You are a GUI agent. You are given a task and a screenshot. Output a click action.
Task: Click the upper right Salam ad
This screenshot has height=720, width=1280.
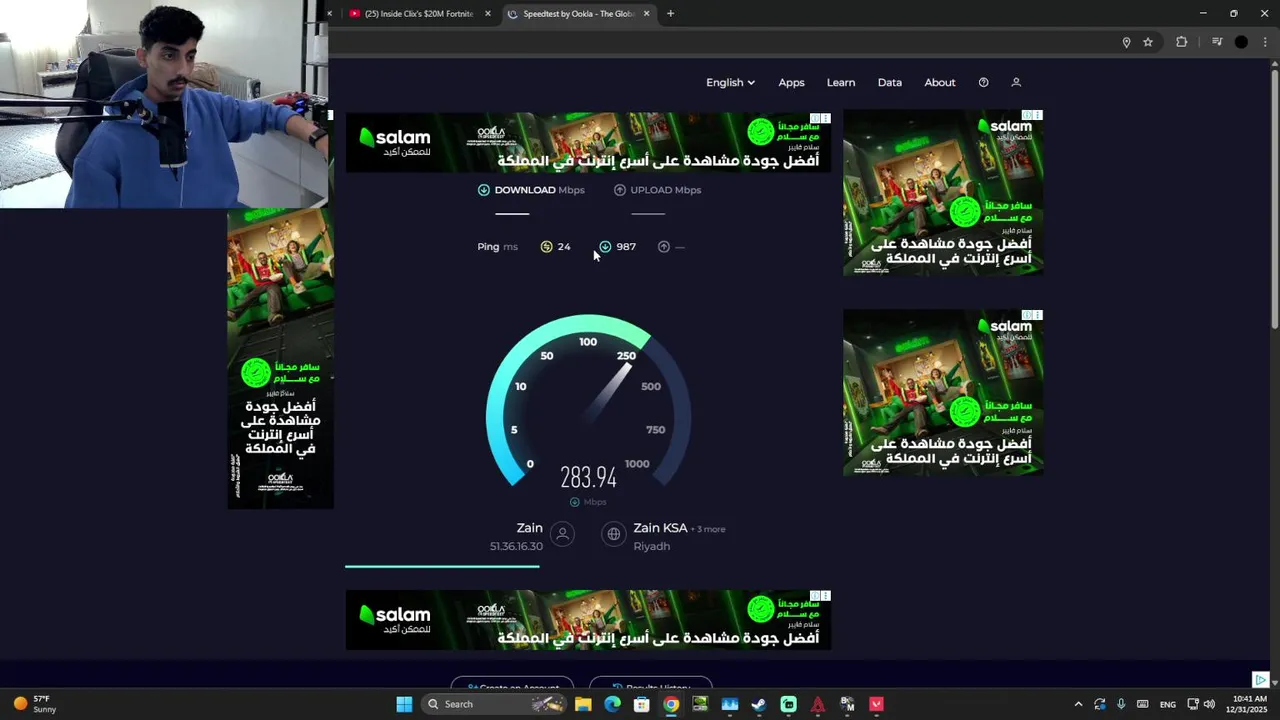(943, 192)
